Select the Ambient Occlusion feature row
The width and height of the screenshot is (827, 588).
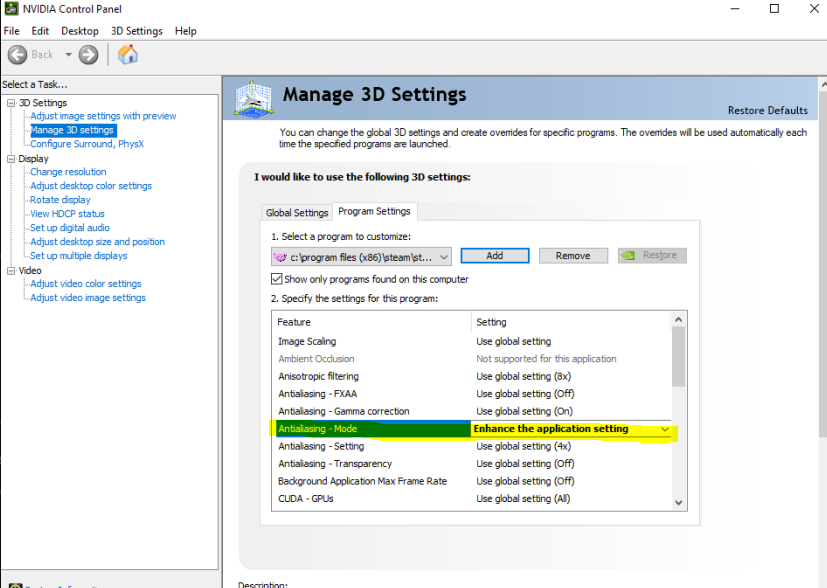pos(472,359)
